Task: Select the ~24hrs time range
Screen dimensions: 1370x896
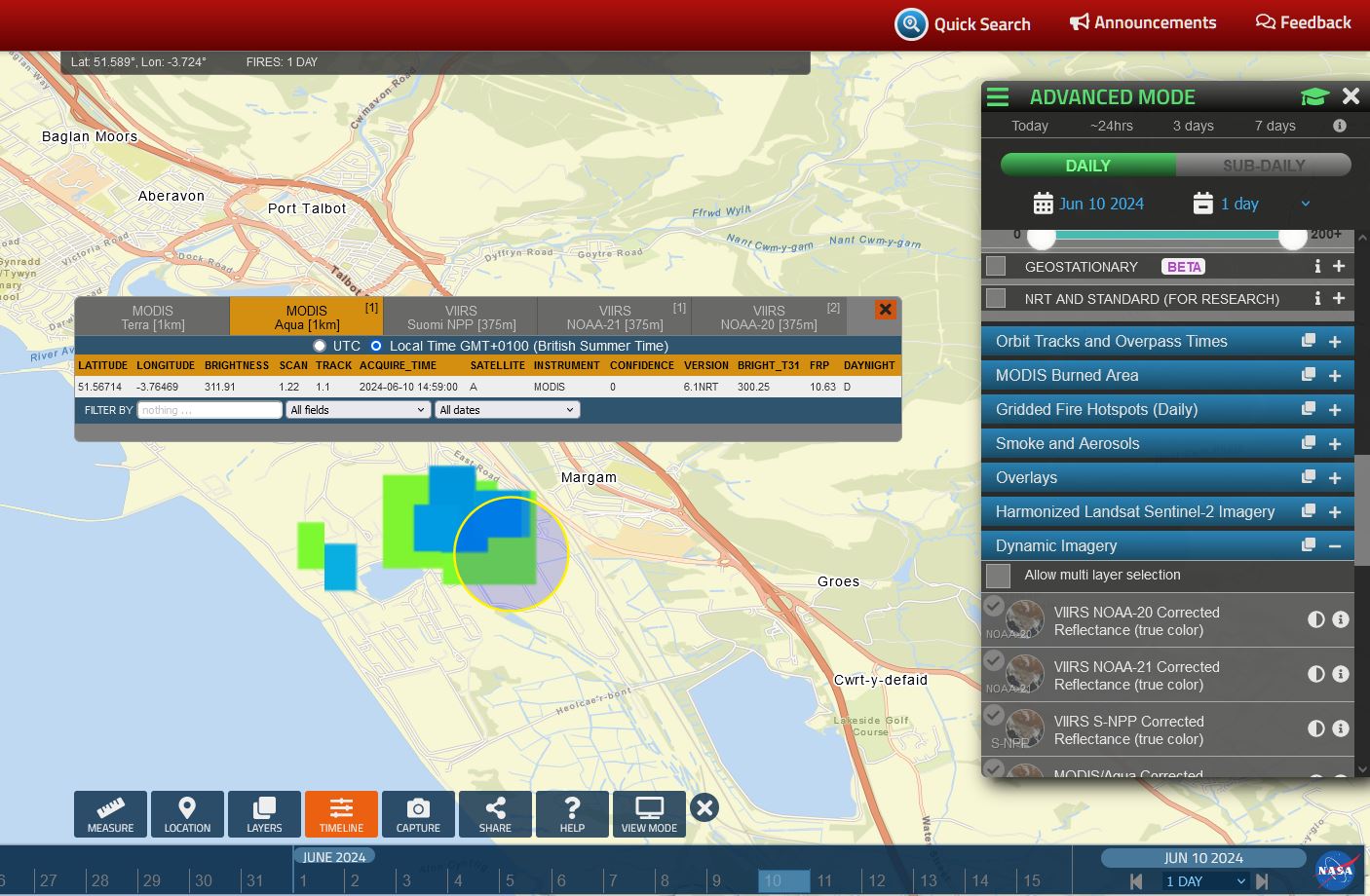Action: pyautogui.click(x=1112, y=126)
